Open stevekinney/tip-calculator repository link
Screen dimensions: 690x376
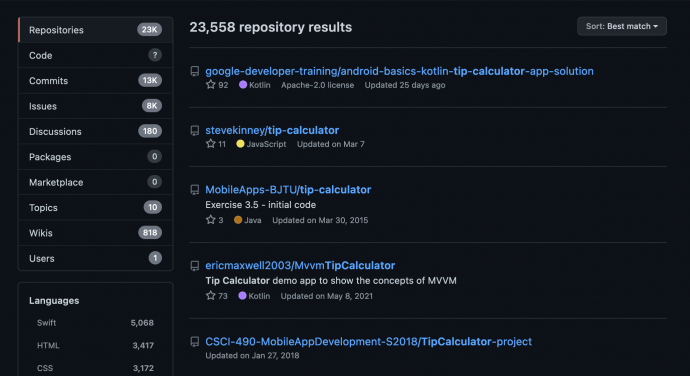pyautogui.click(x=272, y=130)
